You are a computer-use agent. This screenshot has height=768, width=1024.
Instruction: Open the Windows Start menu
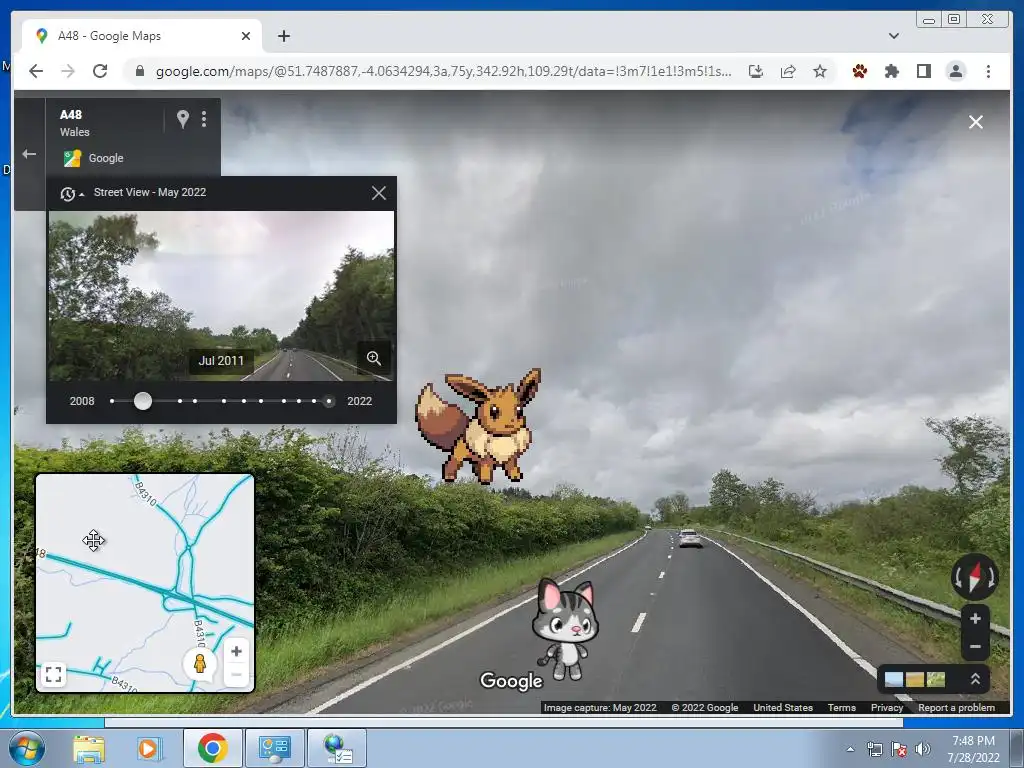tap(27, 748)
